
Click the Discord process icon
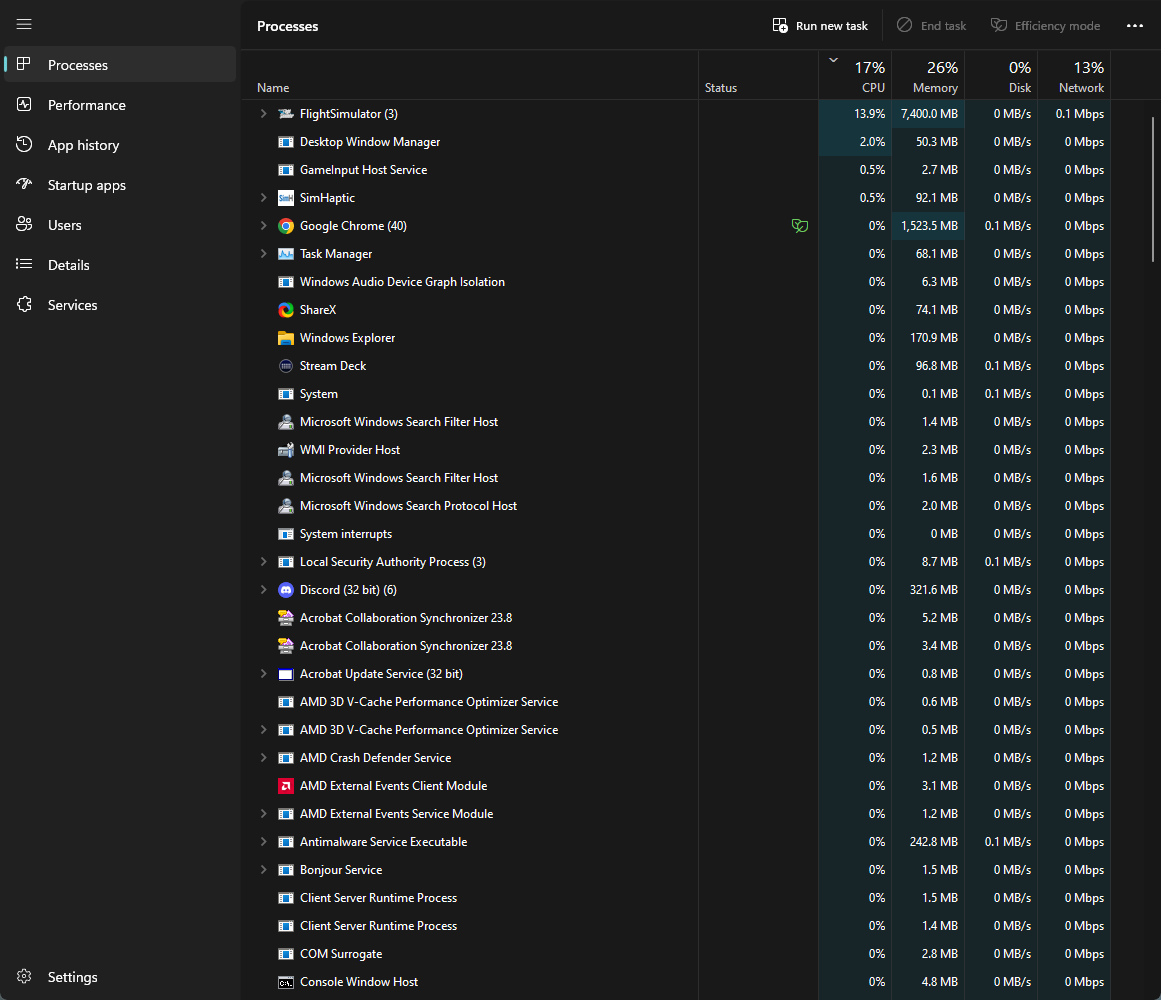point(286,590)
